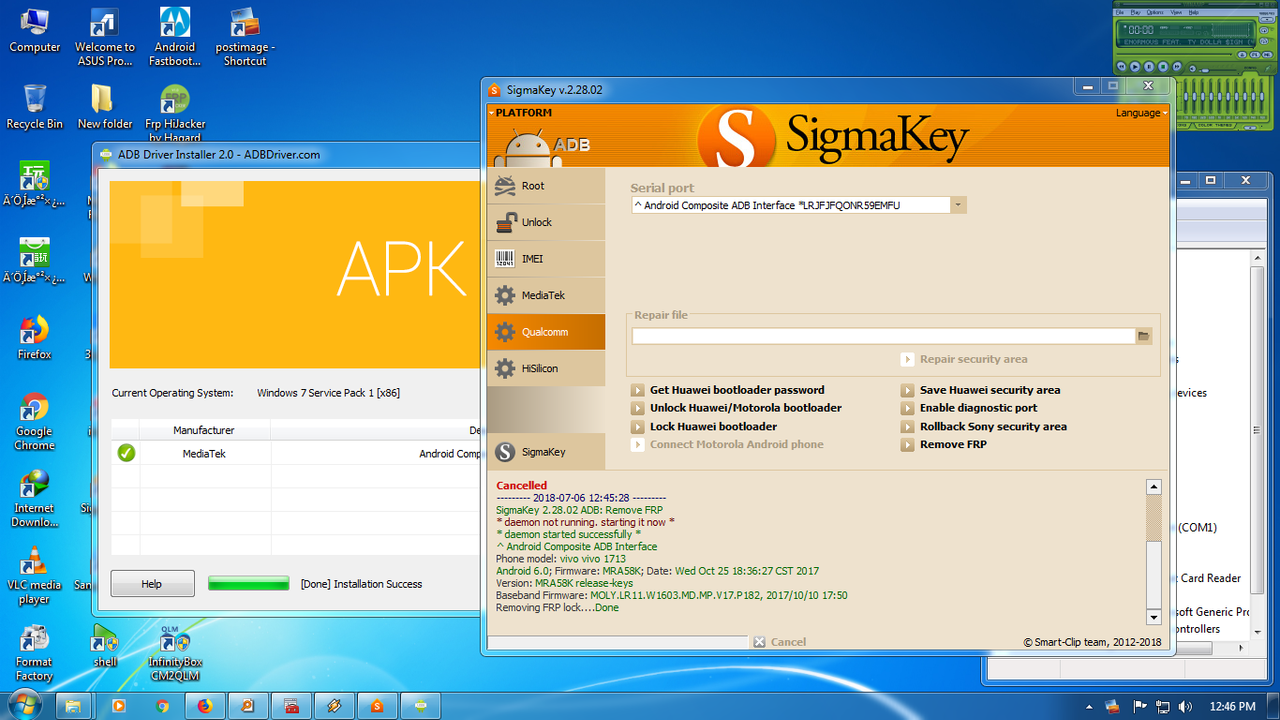Screen dimensions: 1280x720
Task: Open Chrome from the taskbar
Action: click(162, 706)
